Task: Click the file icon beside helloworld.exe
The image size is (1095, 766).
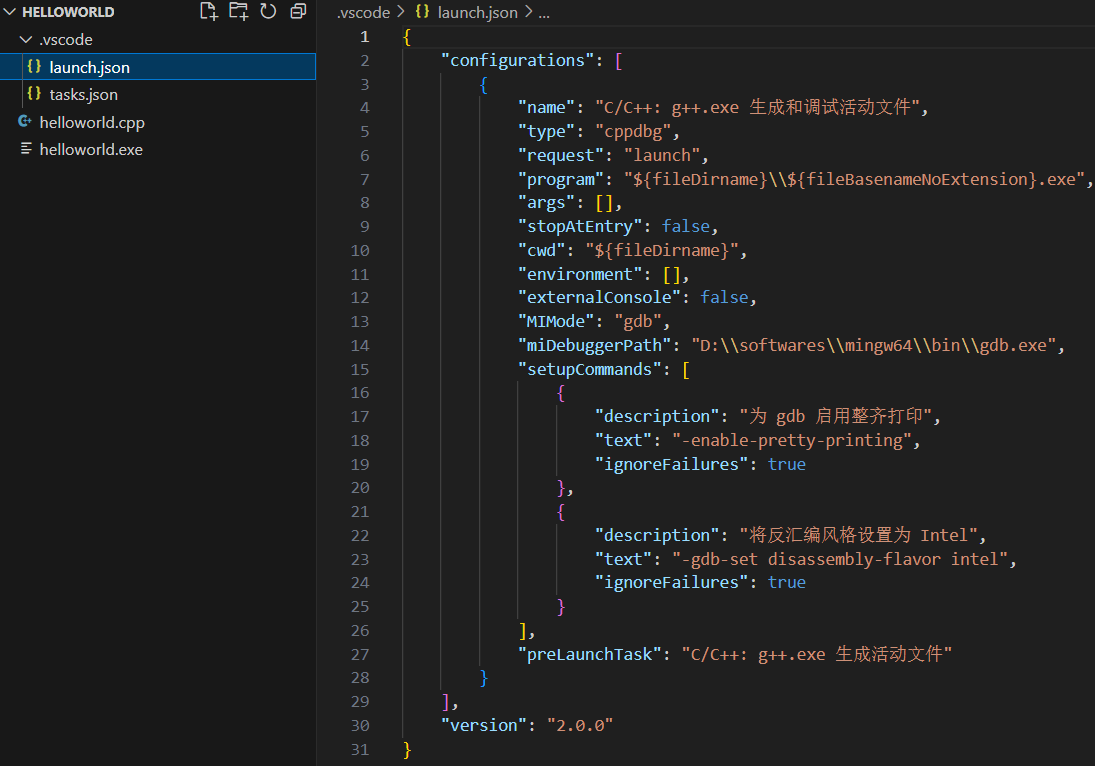Action: [25, 149]
